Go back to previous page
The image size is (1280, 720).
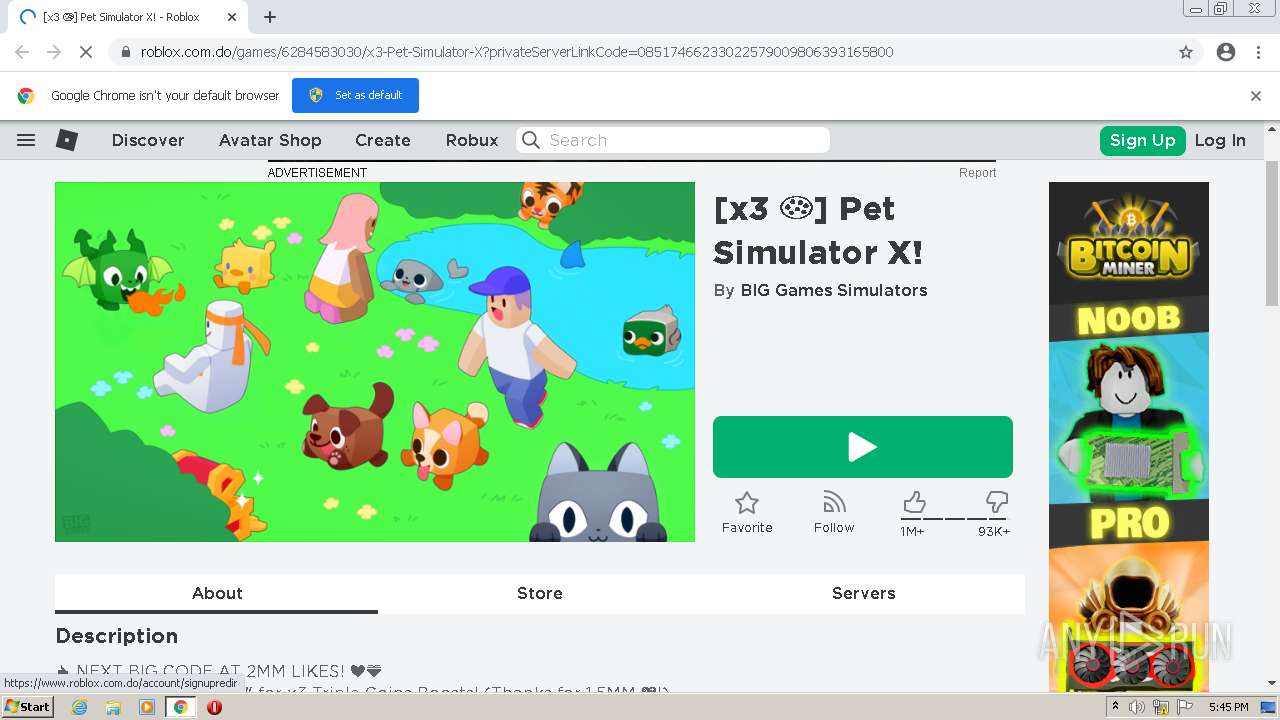(22, 52)
